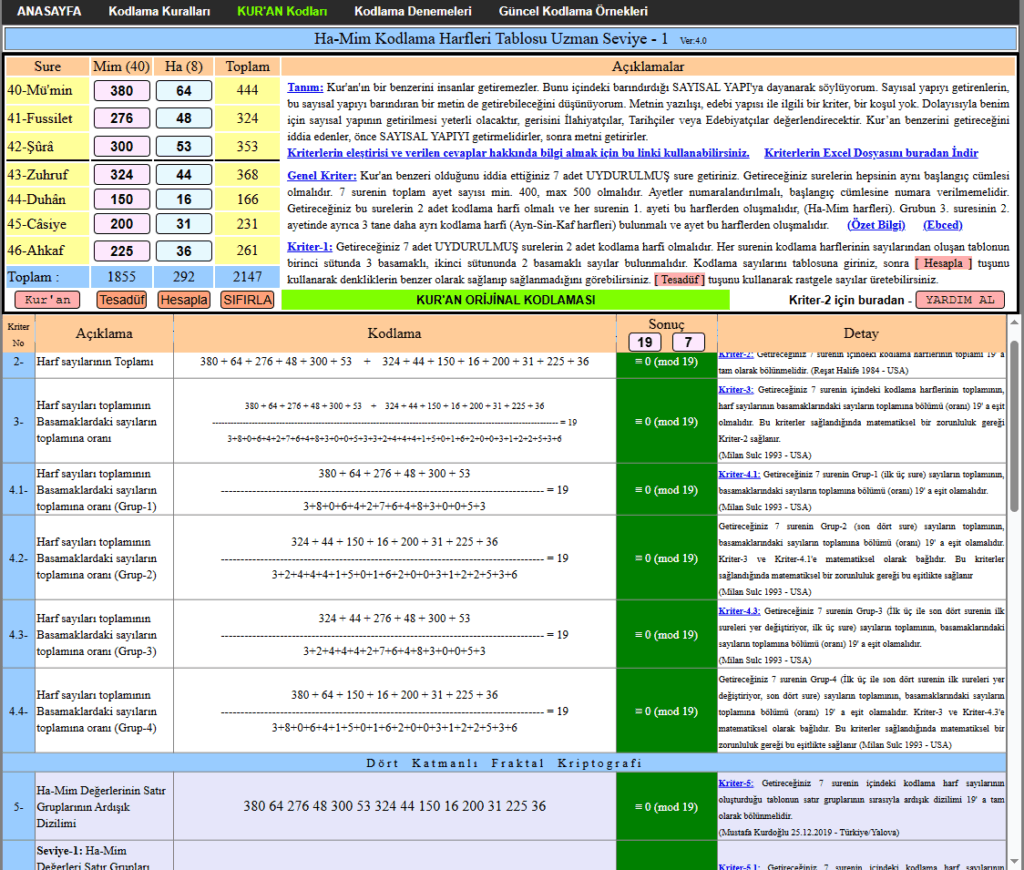Click the 'Detay' column header
Screen dimensions: 1024x870
pyautogui.click(x=861, y=334)
